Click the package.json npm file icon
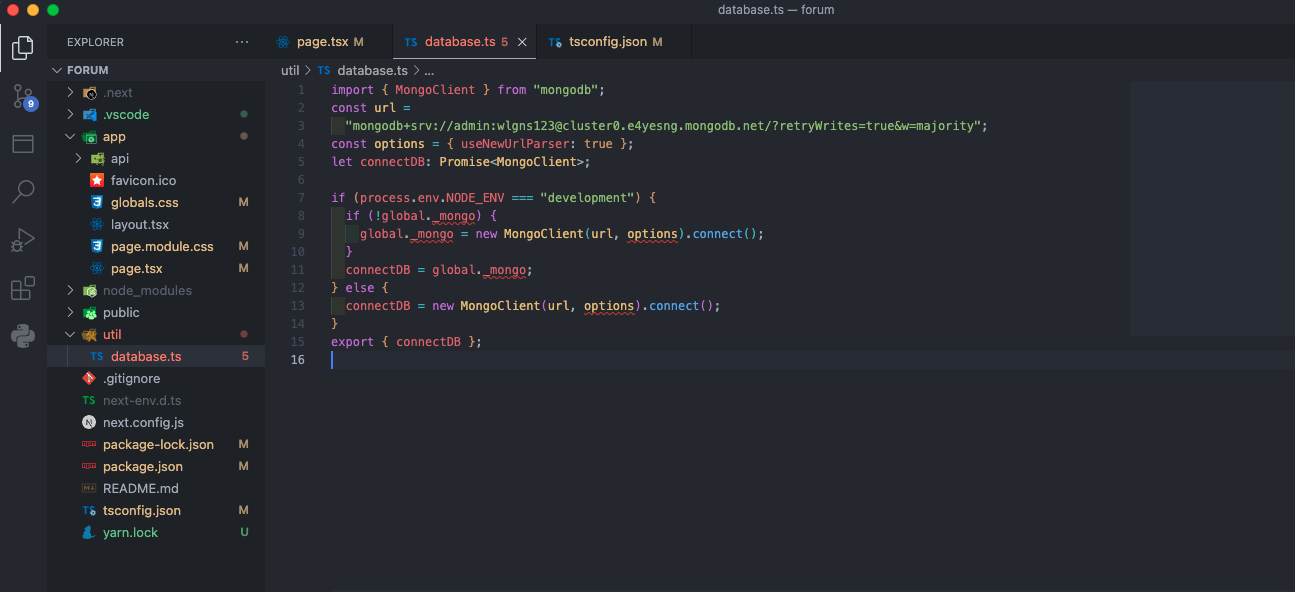1295x592 pixels. click(x=89, y=466)
